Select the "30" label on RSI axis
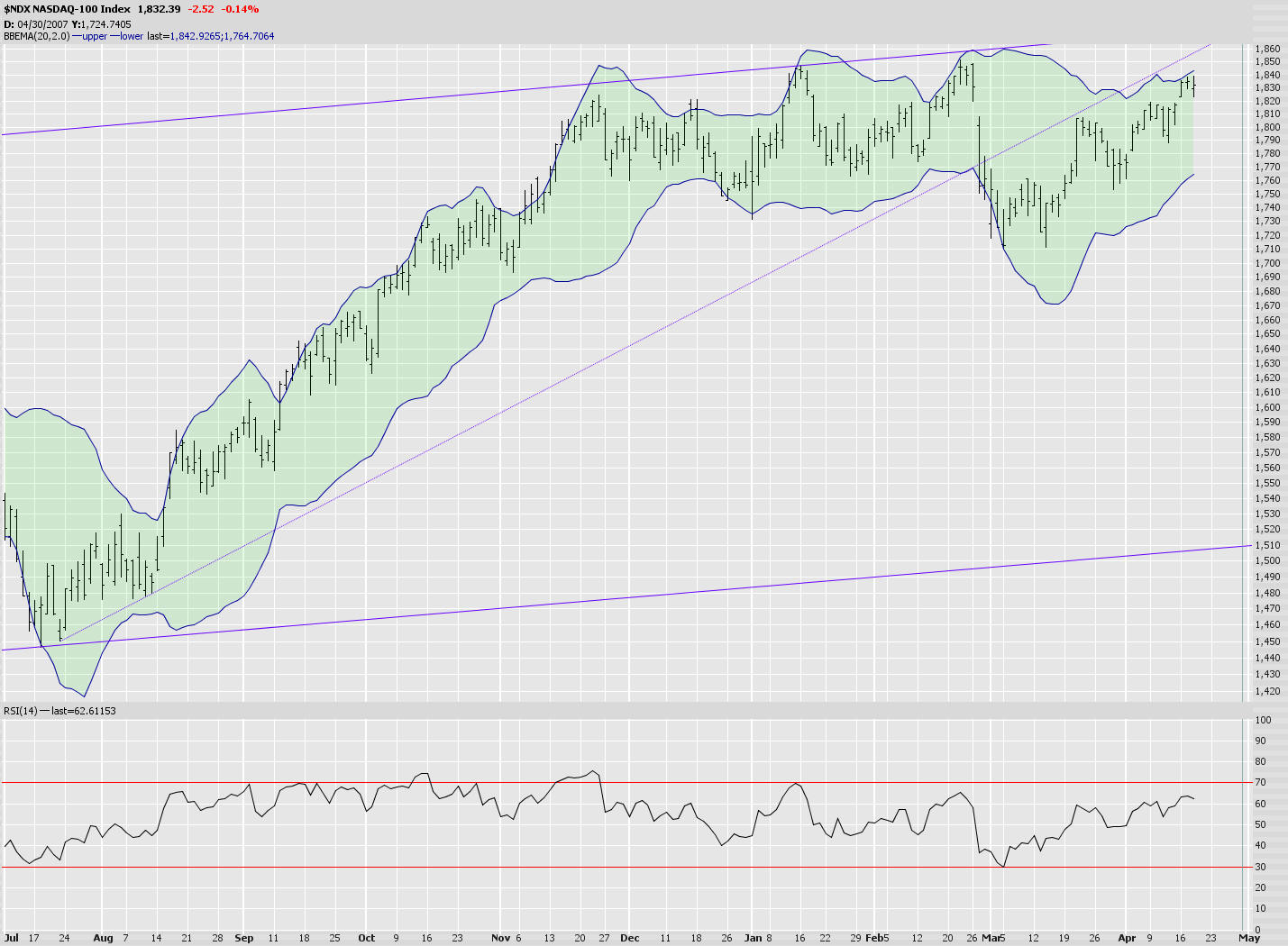This screenshot has width=1288, height=946. [1261, 867]
